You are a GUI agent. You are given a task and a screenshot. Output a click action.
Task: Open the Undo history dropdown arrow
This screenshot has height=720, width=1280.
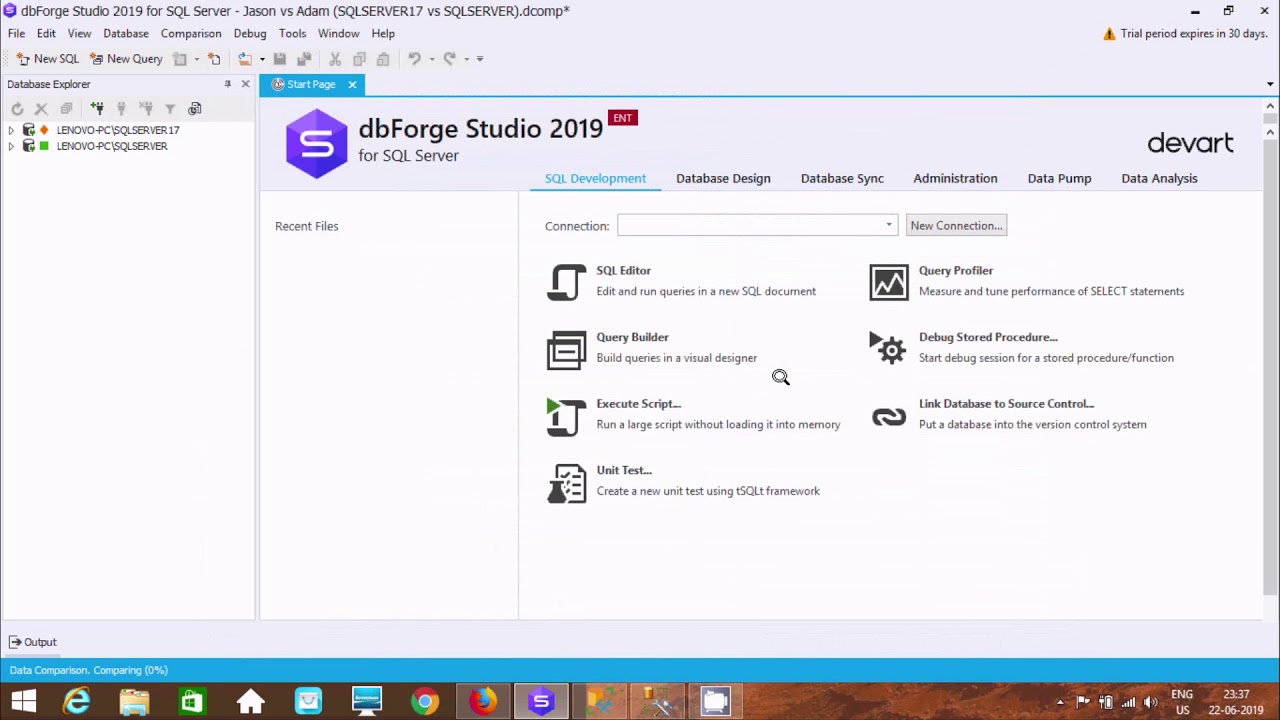(x=432, y=59)
